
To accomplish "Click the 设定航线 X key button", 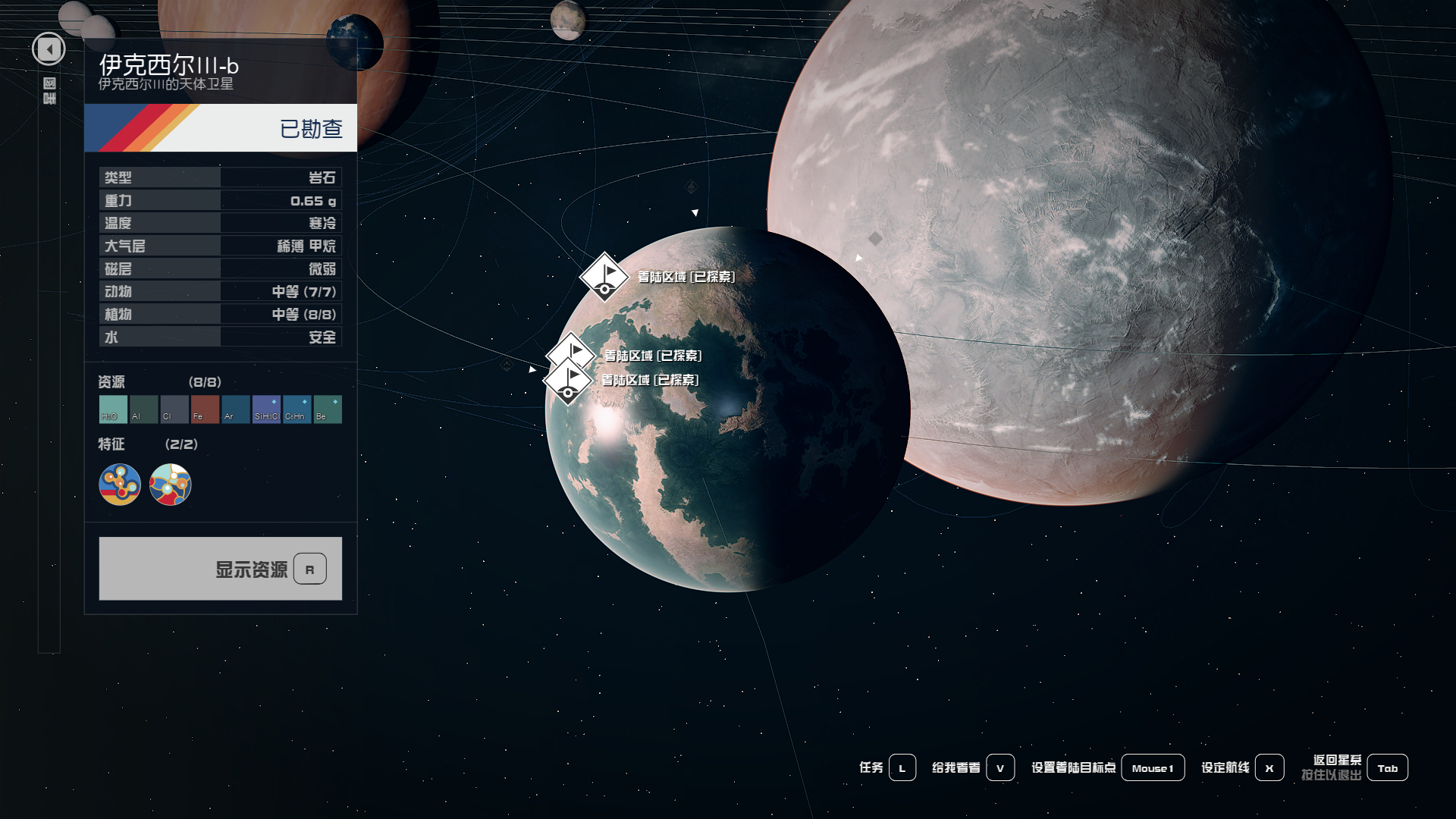I will coord(1269,768).
